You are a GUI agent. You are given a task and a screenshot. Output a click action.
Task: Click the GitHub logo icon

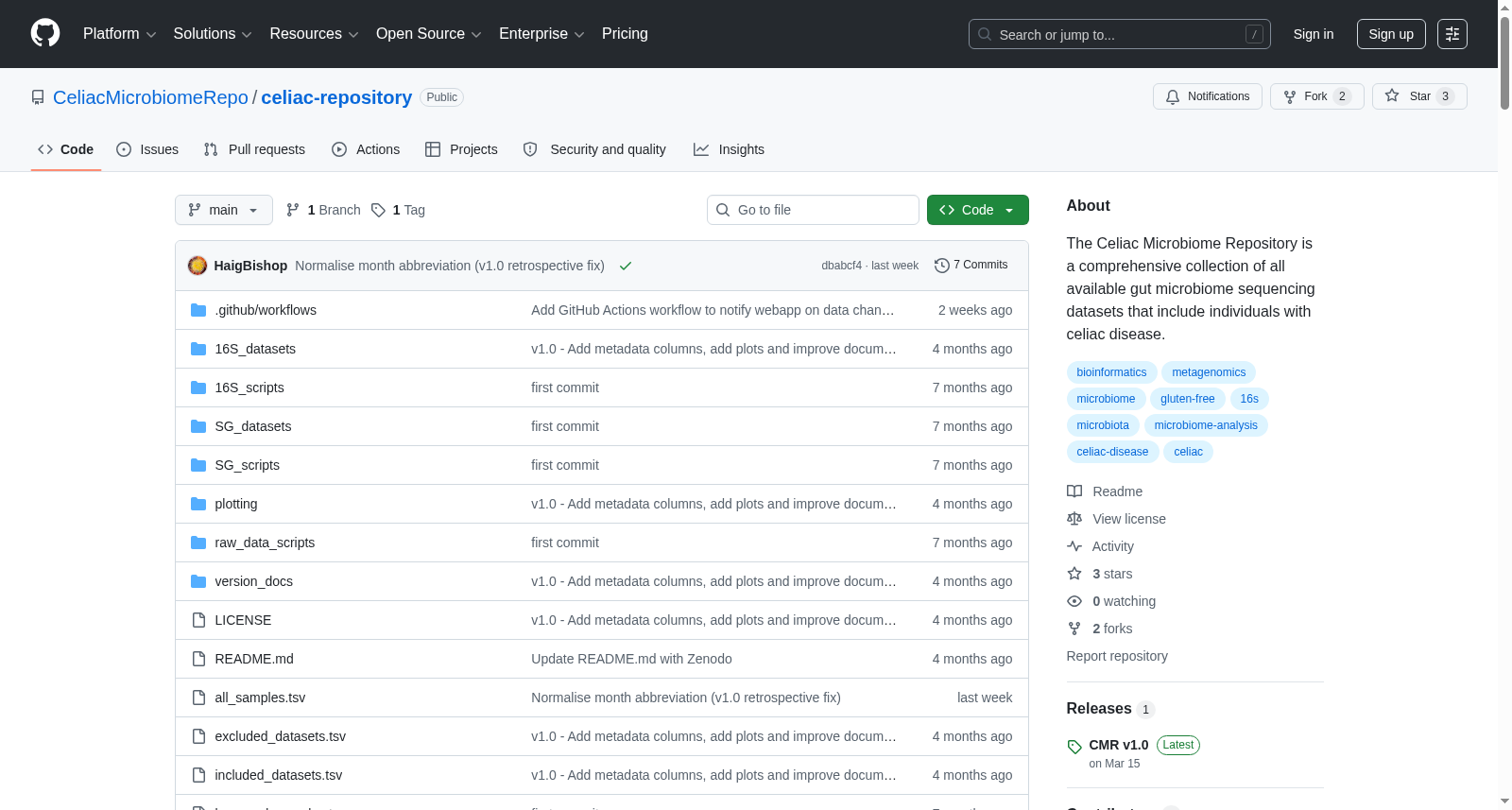(x=45, y=34)
